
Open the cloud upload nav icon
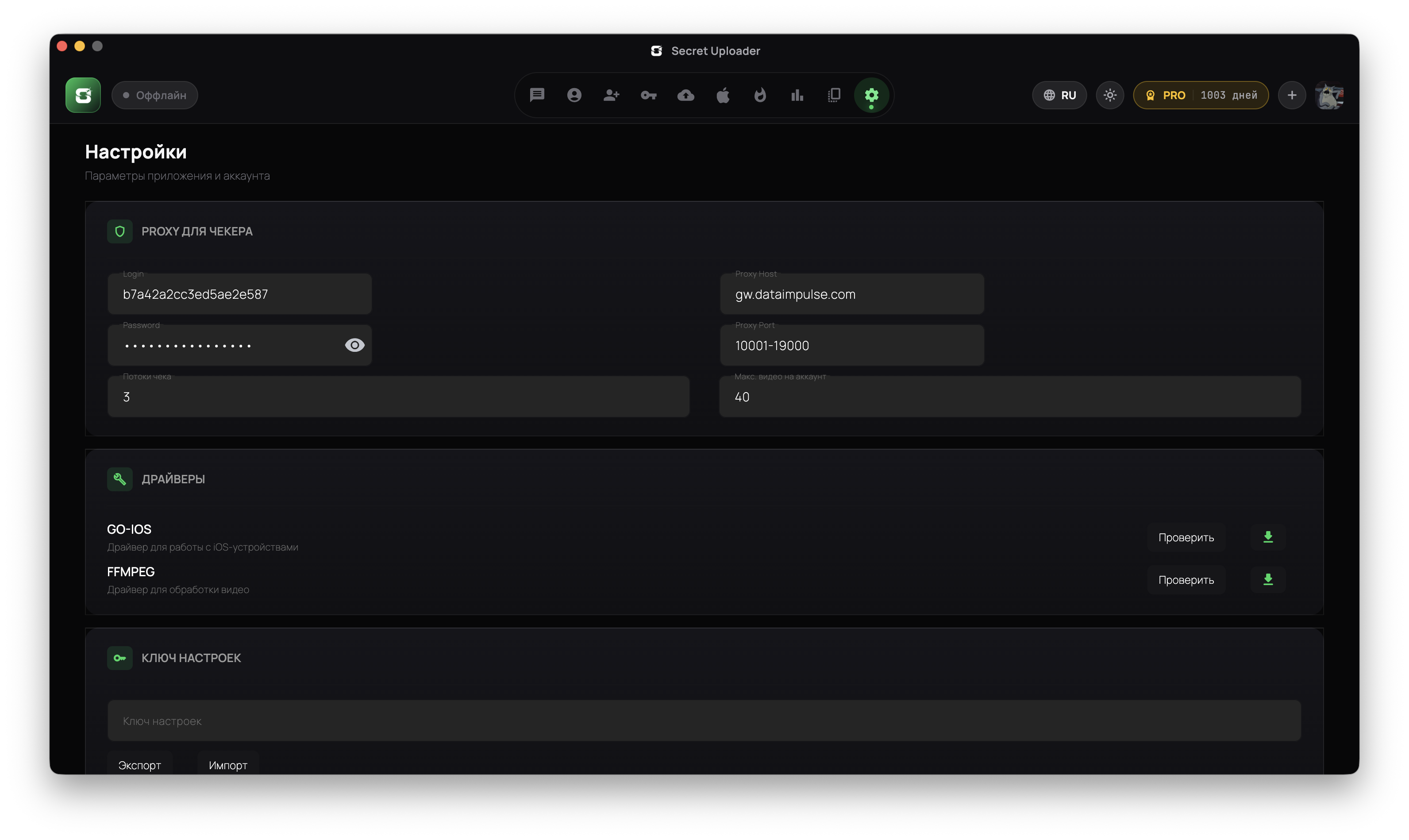click(686, 95)
